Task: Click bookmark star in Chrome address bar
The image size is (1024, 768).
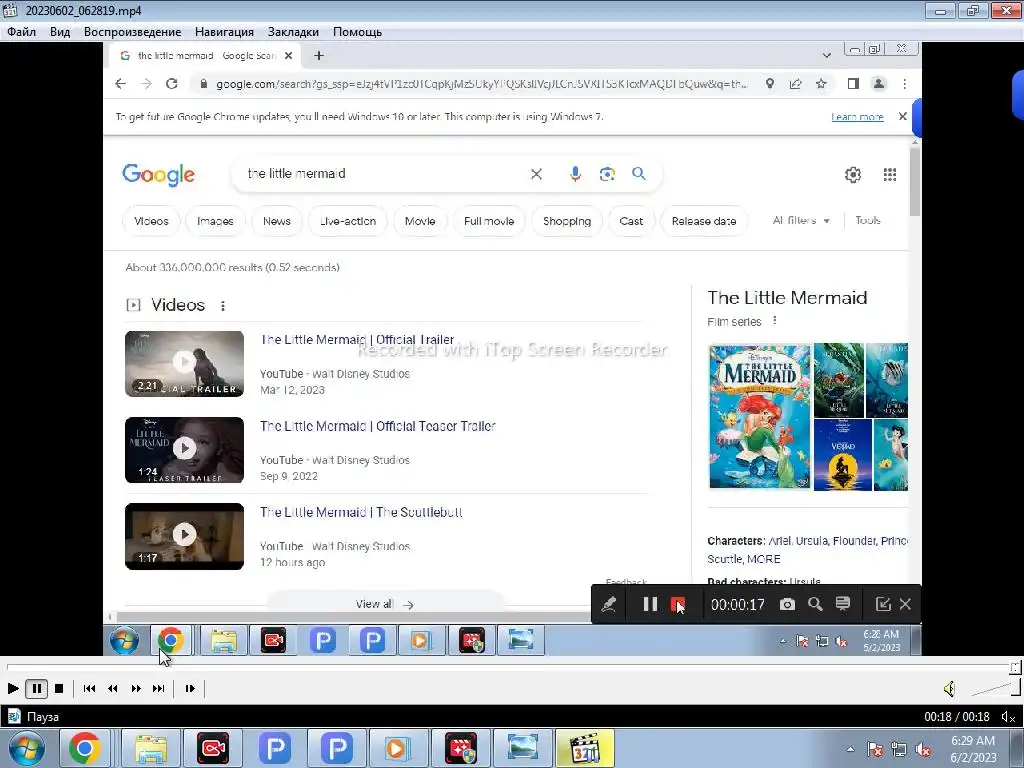Action: pos(821,84)
